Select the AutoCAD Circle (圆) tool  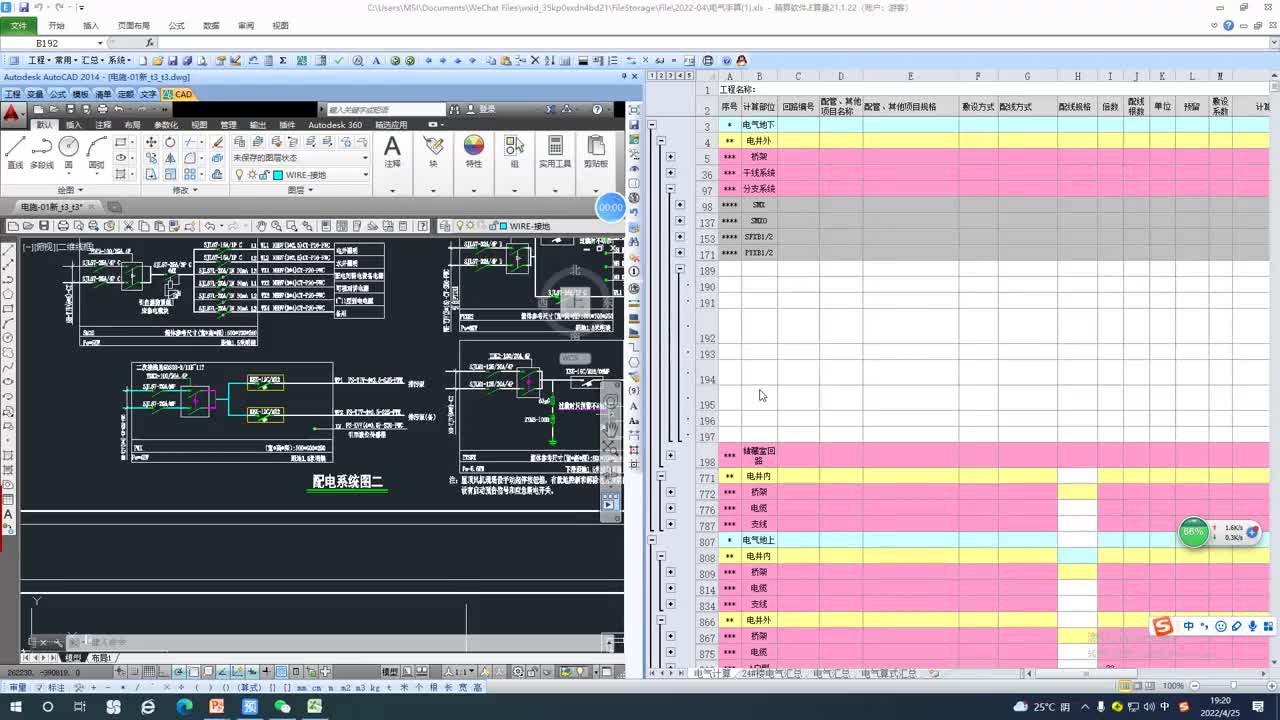tap(68, 151)
